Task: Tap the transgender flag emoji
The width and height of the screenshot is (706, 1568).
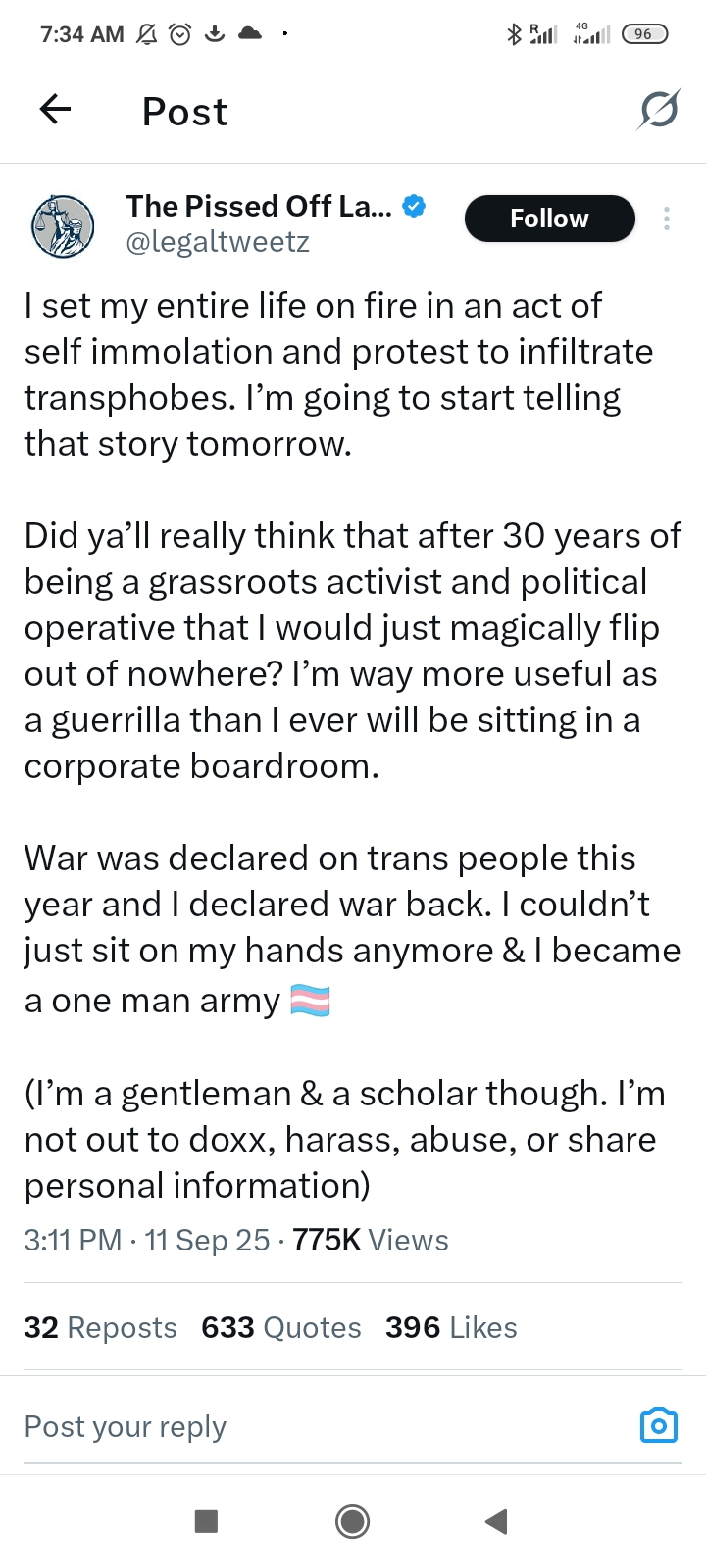Action: pos(311,1001)
